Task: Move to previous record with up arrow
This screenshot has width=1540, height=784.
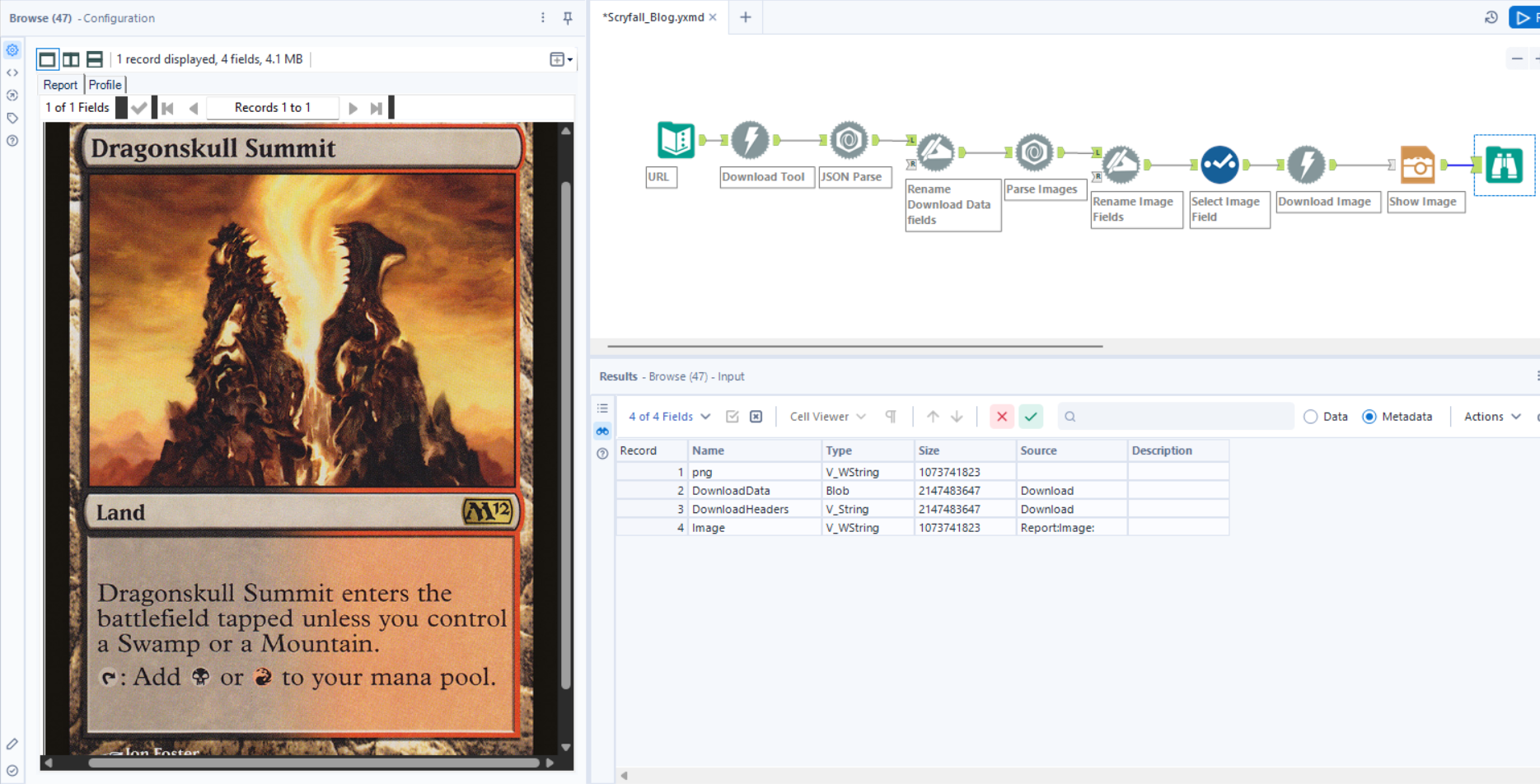Action: pyautogui.click(x=933, y=417)
